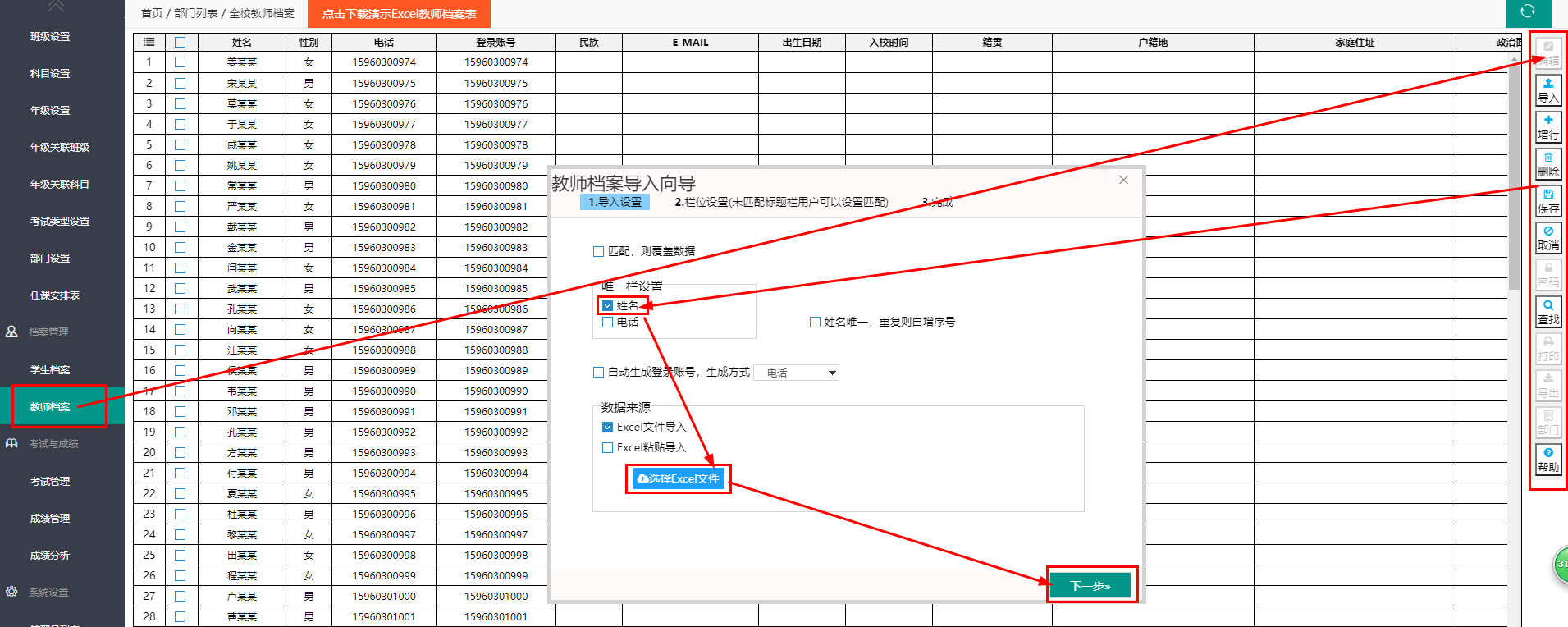Click the 帮助 (help) question icon
The height and width of the screenshot is (627, 1568).
1548,459
